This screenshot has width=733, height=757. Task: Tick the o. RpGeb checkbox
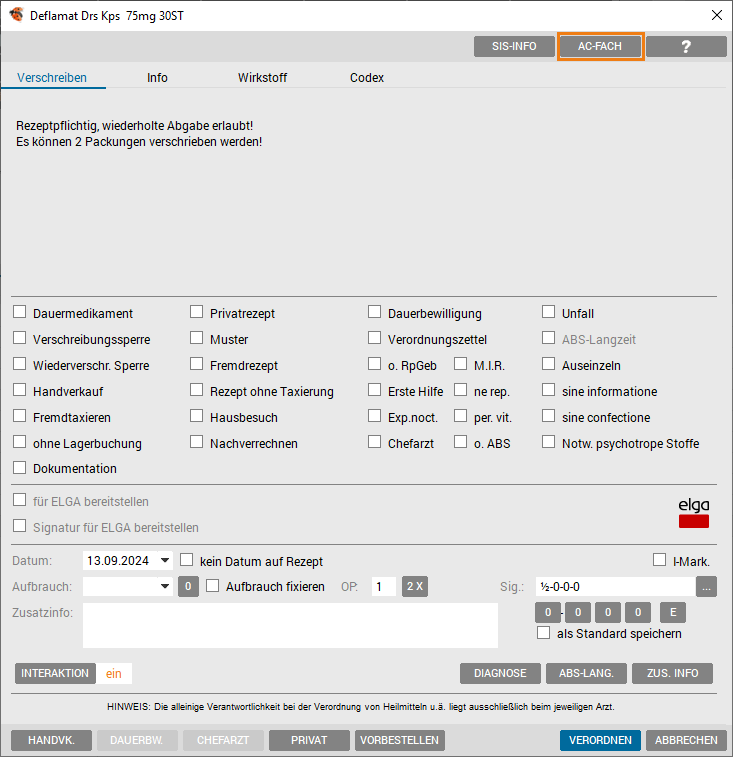(x=374, y=364)
